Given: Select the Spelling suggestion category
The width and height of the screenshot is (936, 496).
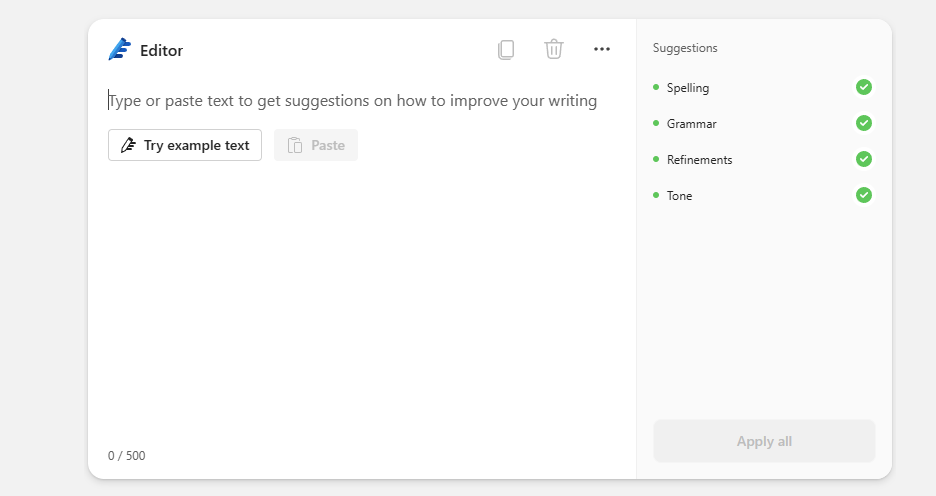Looking at the screenshot, I should tap(688, 88).
